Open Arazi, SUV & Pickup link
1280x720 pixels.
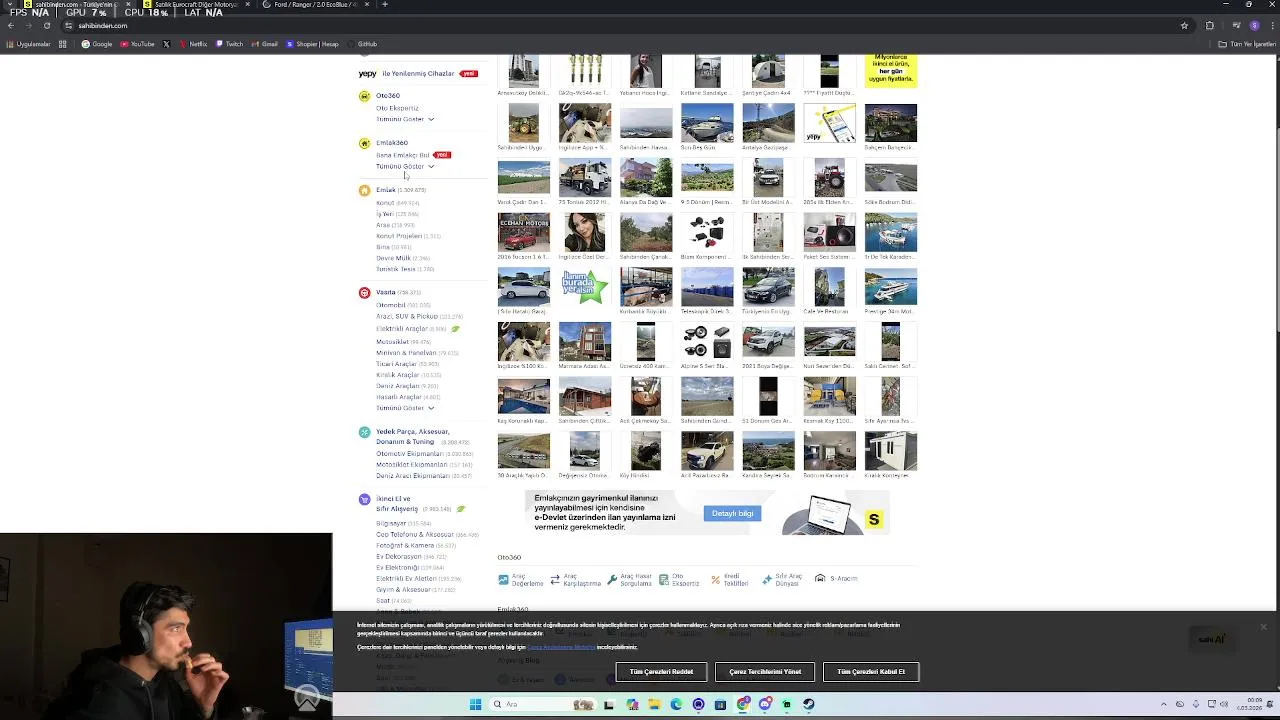click(407, 317)
